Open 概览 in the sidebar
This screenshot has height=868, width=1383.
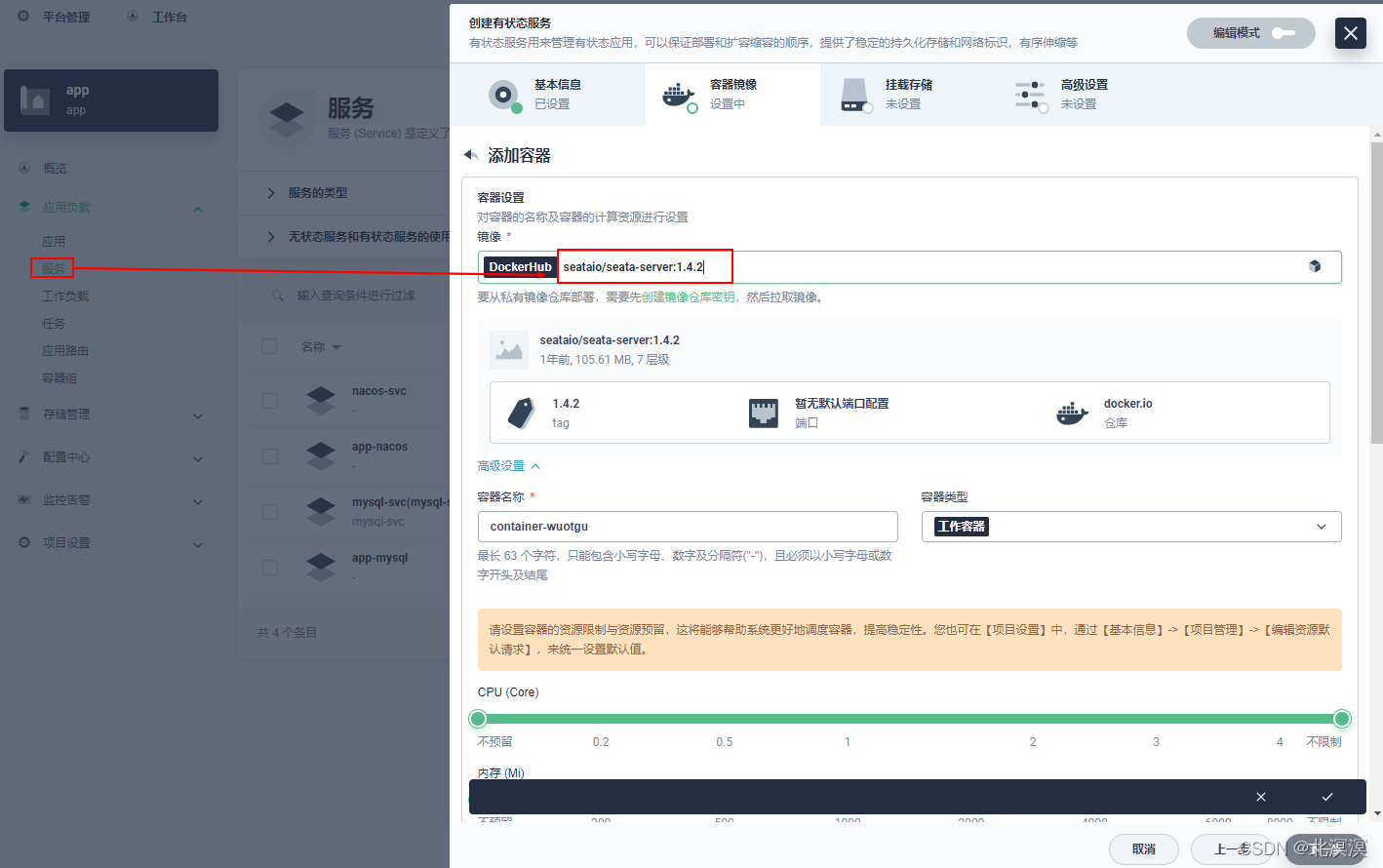[55, 169]
